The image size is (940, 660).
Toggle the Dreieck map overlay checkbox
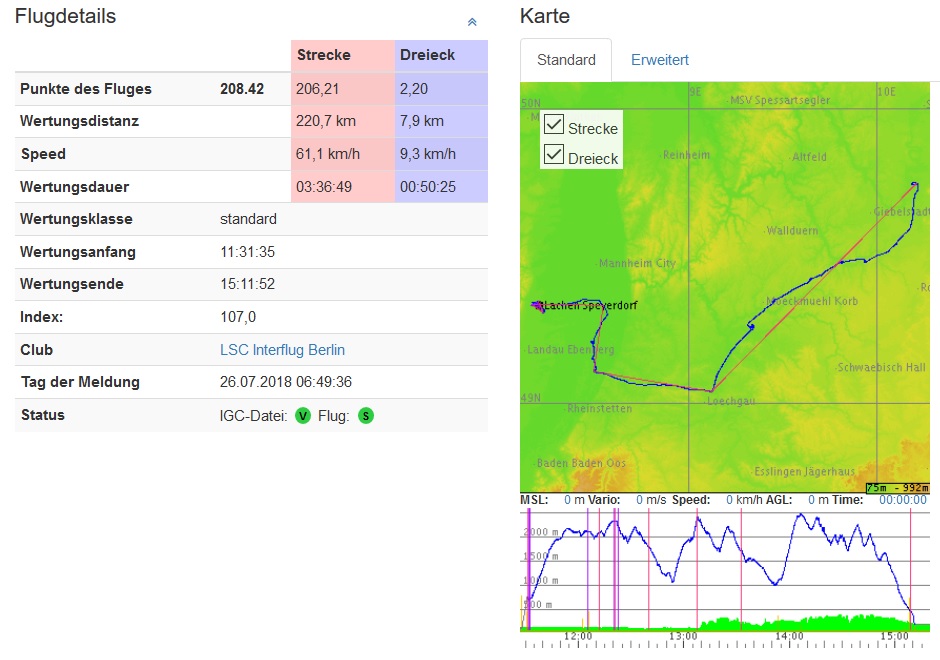tap(554, 156)
